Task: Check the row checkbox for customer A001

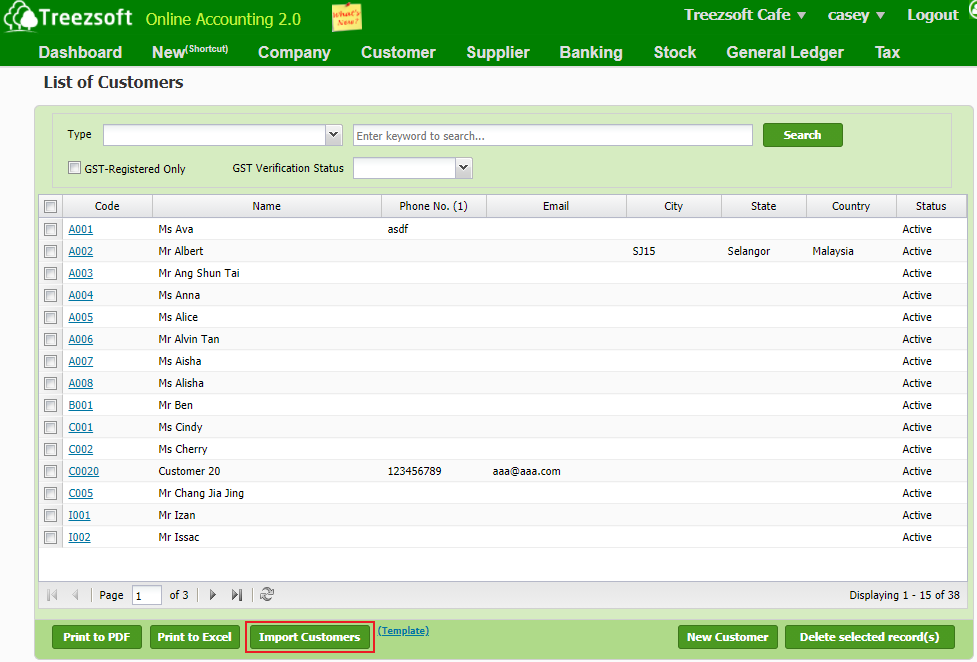Action: pos(50,228)
